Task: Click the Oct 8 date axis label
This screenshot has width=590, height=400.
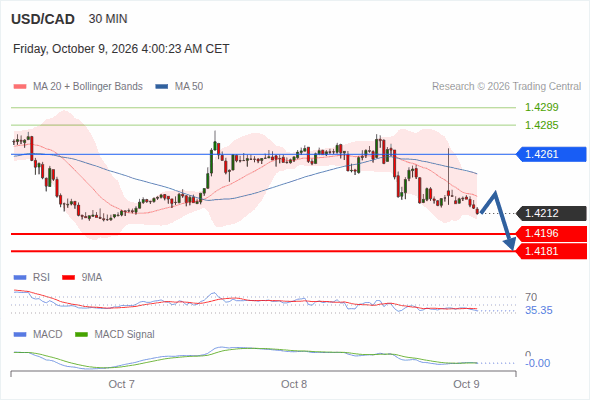Action: 294,384
